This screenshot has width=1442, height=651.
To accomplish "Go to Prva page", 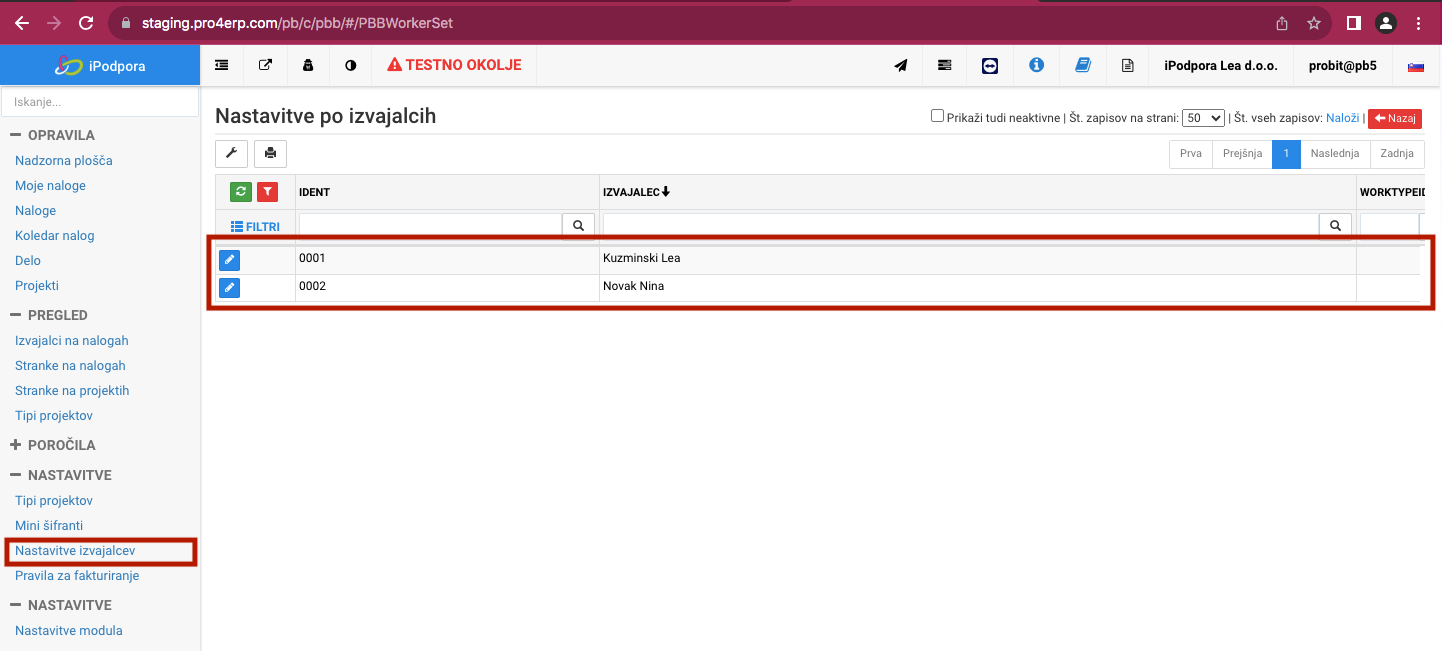I will (x=1191, y=154).
